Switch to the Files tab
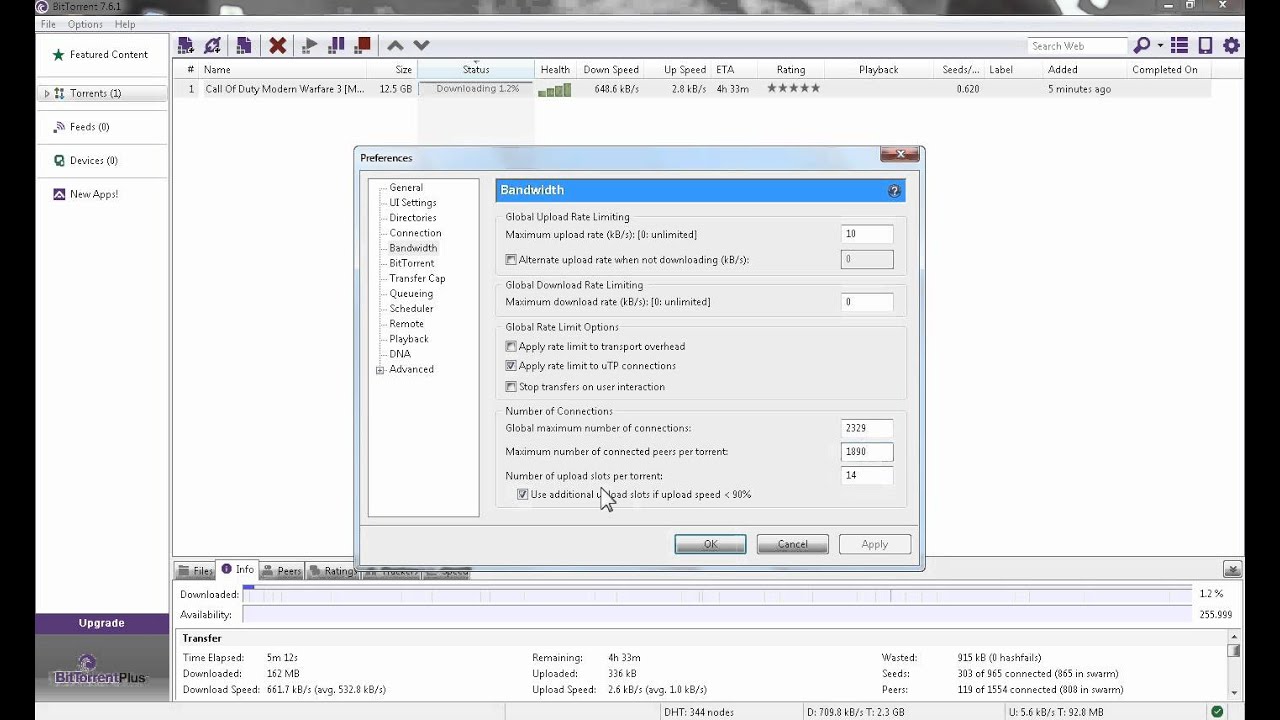Viewport: 1280px width, 720px height. click(195, 571)
